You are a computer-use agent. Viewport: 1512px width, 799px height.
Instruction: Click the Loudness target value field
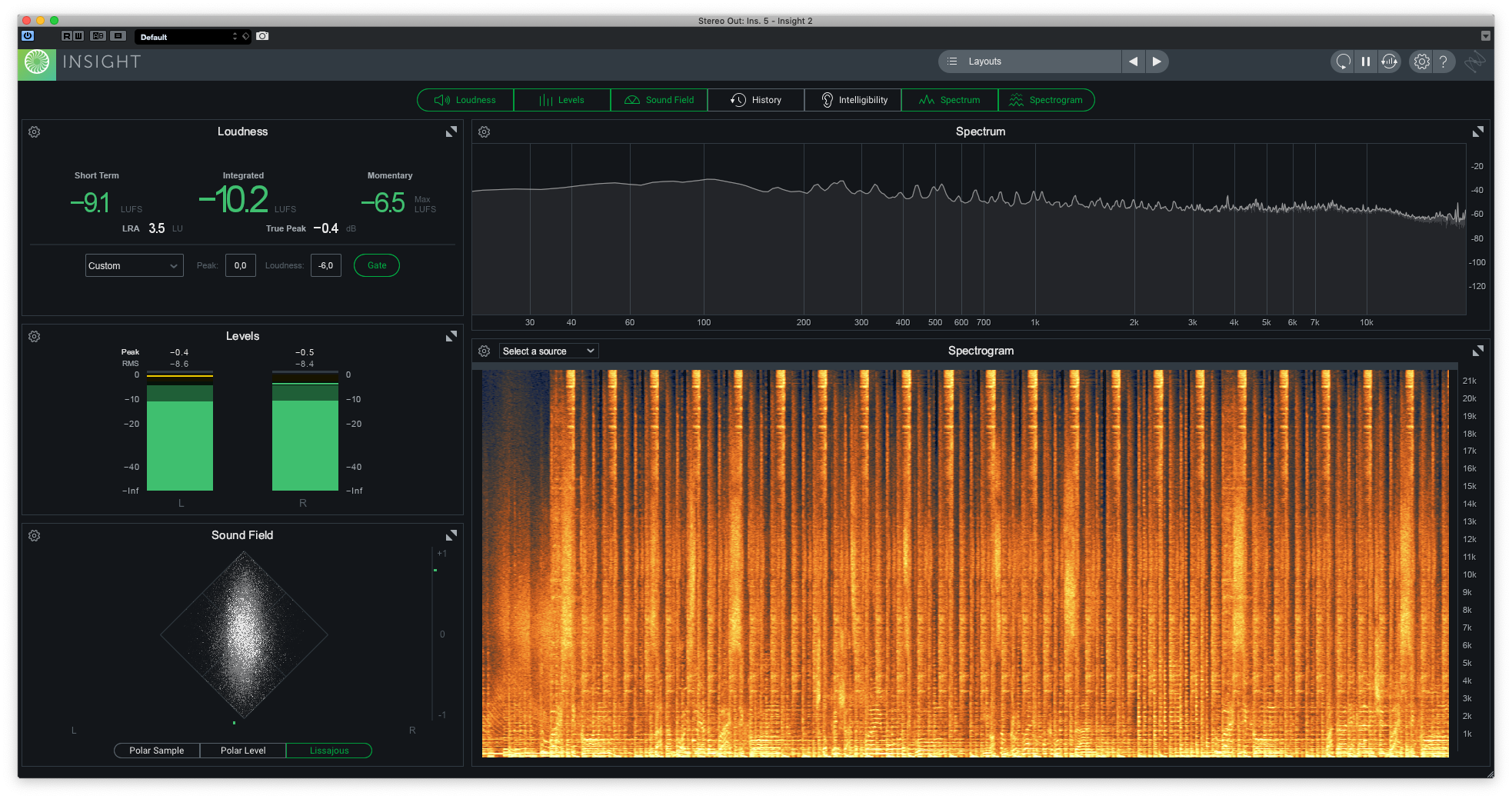[326, 265]
